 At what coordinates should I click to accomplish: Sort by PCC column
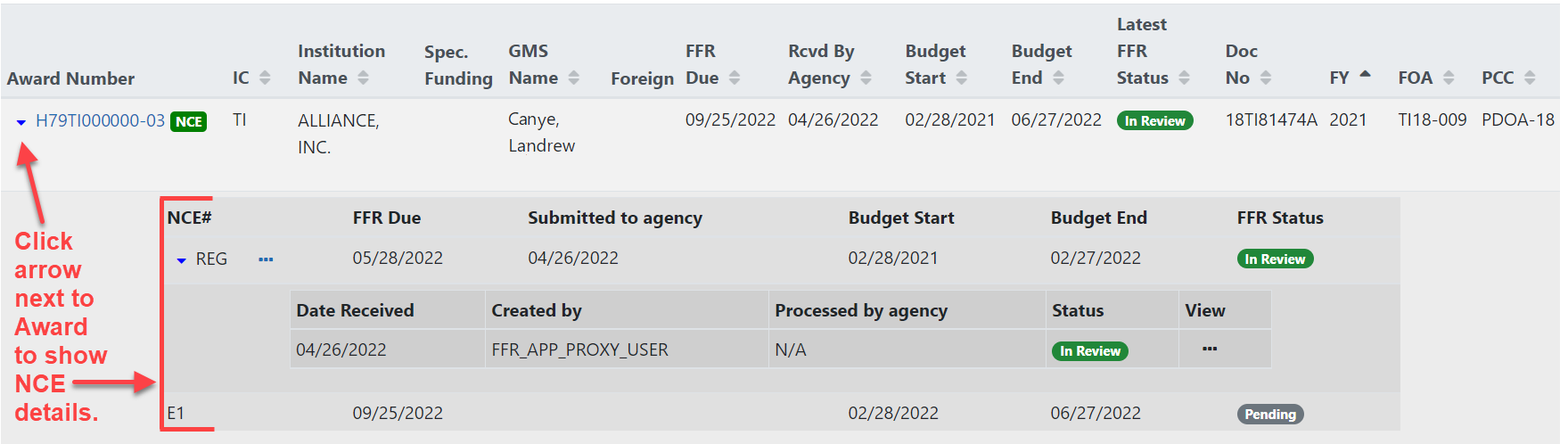(x=1530, y=78)
